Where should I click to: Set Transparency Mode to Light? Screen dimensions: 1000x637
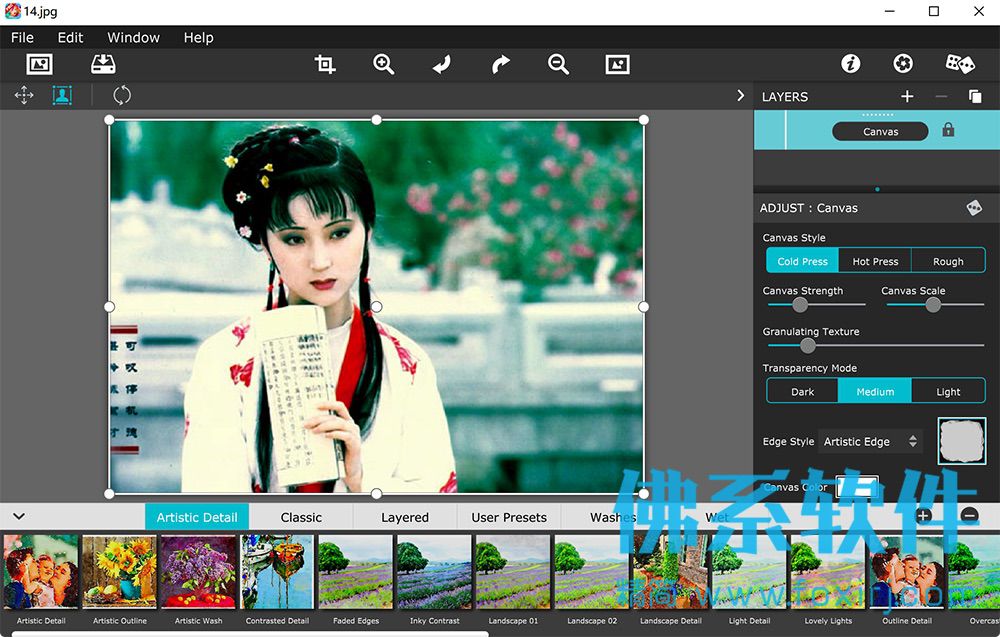[948, 392]
